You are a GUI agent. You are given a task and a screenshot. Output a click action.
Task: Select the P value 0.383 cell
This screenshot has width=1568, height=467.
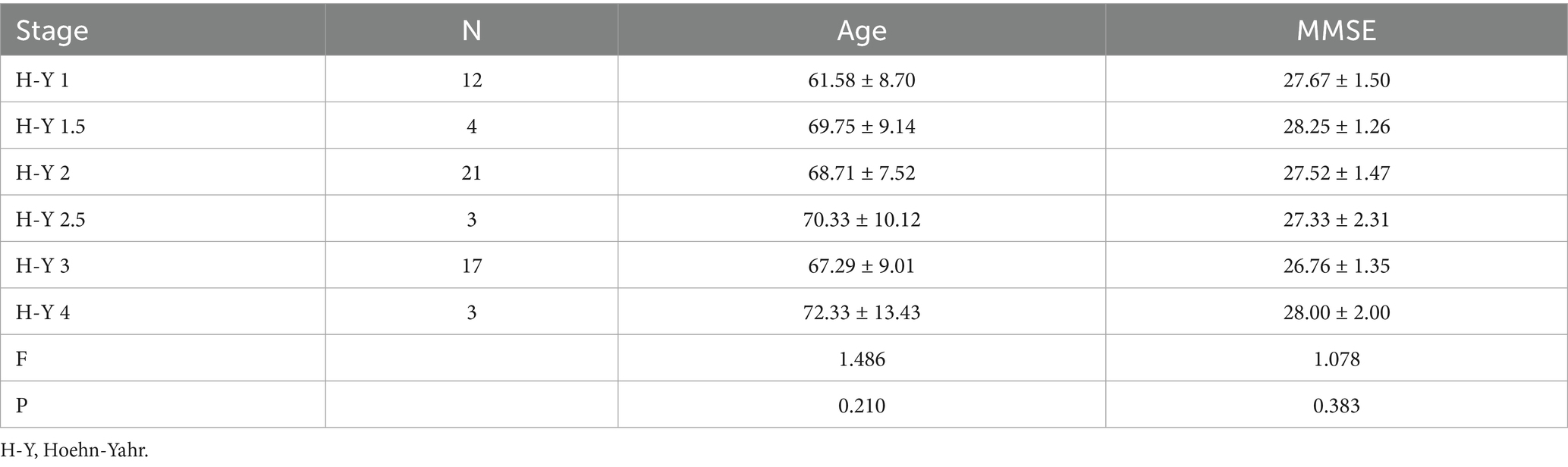1336,405
